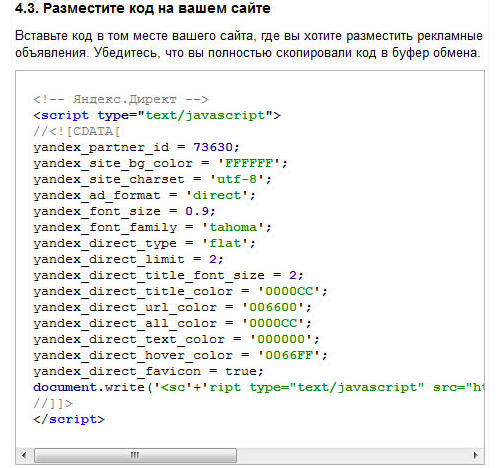Click the line yandex_direct_limit = 2
The height and width of the screenshot is (468, 503).
coord(128,259)
